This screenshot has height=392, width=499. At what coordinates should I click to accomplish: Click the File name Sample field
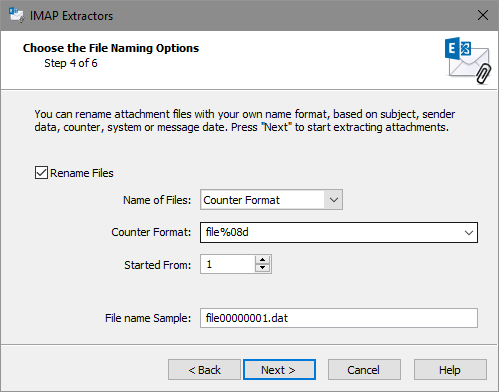click(339, 318)
